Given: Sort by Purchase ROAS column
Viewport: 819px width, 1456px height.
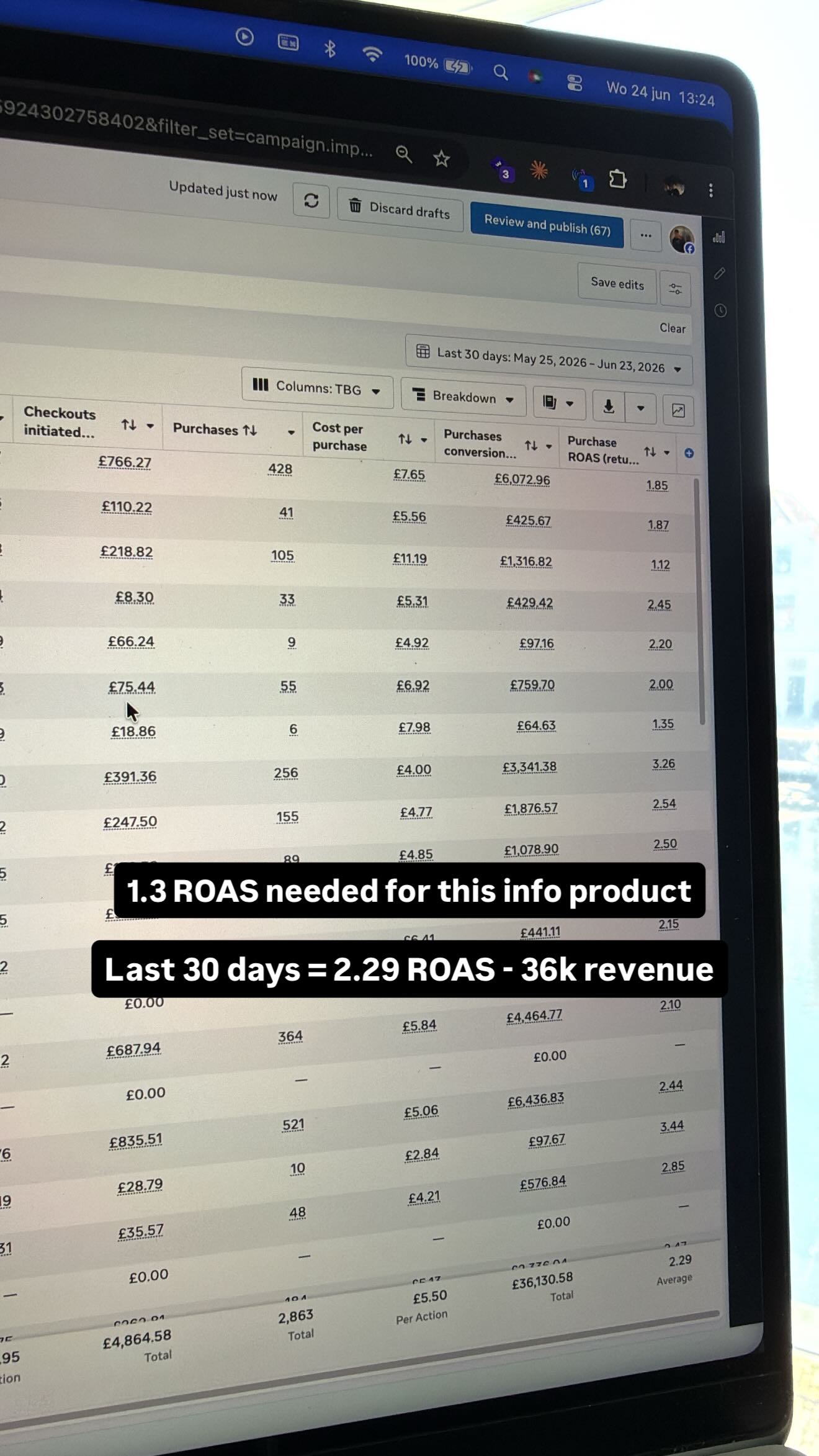Looking at the screenshot, I should [650, 452].
